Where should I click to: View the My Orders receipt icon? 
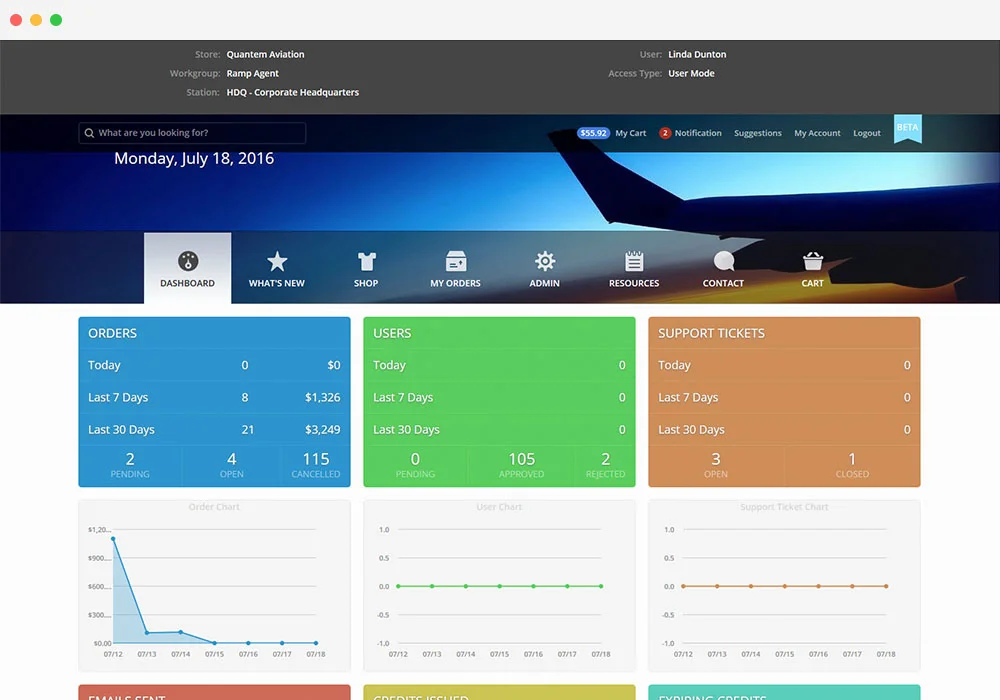455,259
